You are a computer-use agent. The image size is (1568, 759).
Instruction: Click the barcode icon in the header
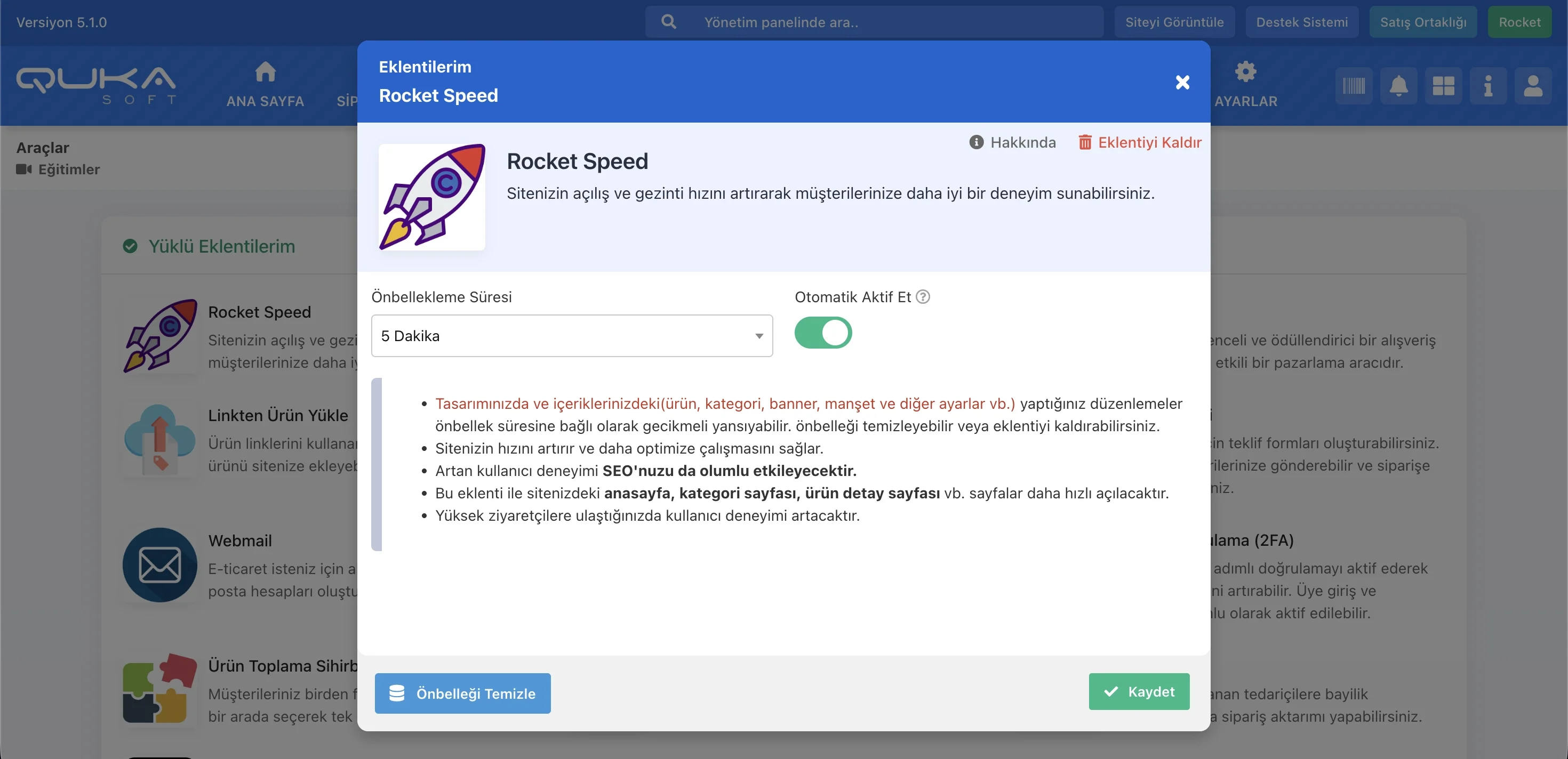pos(1353,86)
